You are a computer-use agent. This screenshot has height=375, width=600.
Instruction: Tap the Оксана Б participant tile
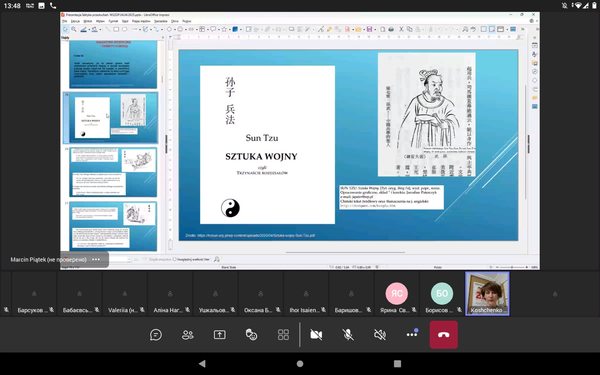point(261,294)
